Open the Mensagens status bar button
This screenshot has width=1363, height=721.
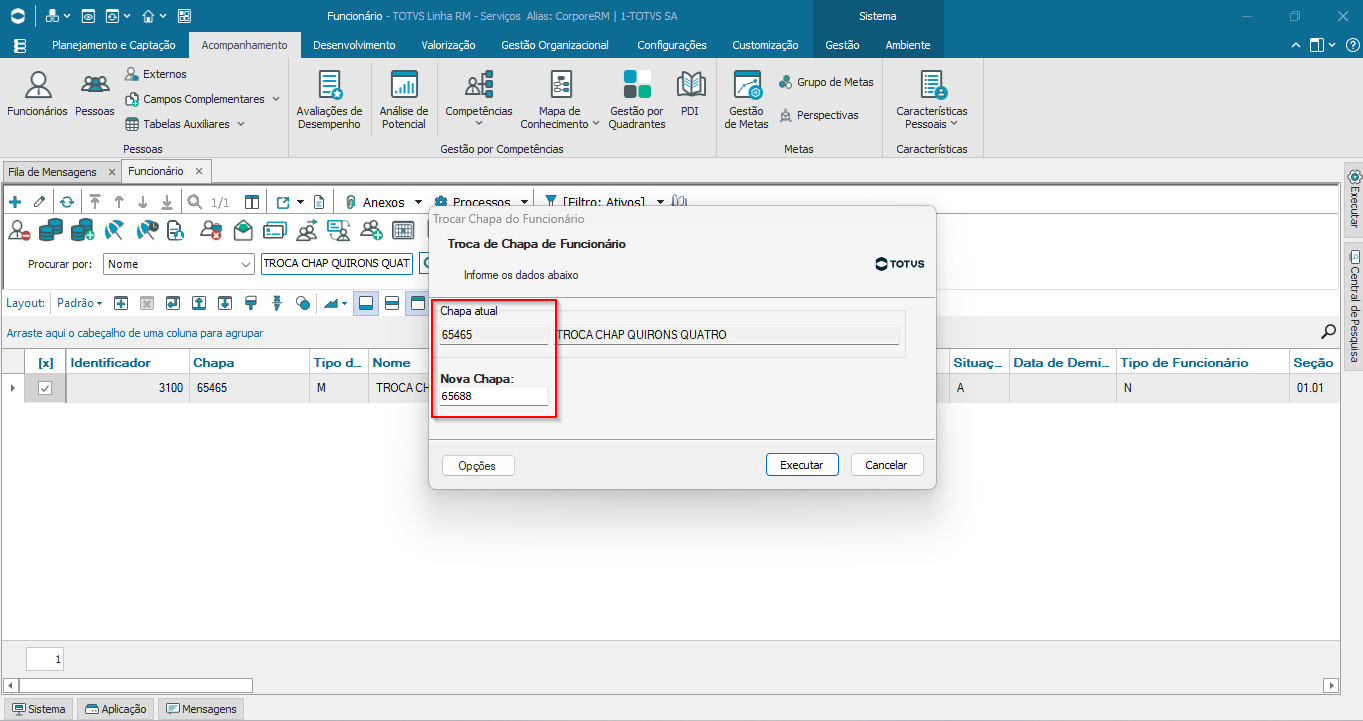point(201,709)
